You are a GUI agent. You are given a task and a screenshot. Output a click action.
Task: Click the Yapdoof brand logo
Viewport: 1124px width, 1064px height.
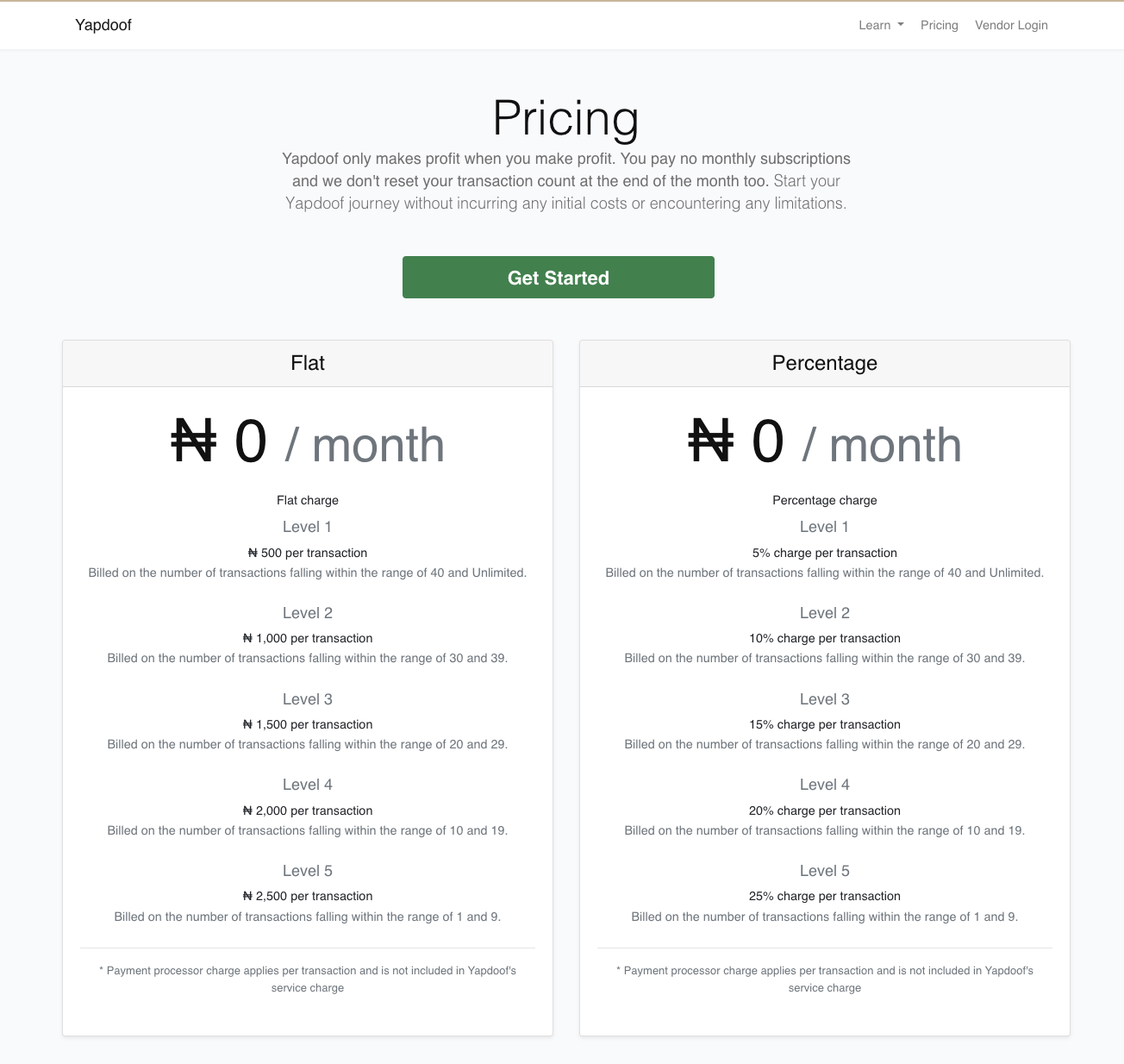103,25
